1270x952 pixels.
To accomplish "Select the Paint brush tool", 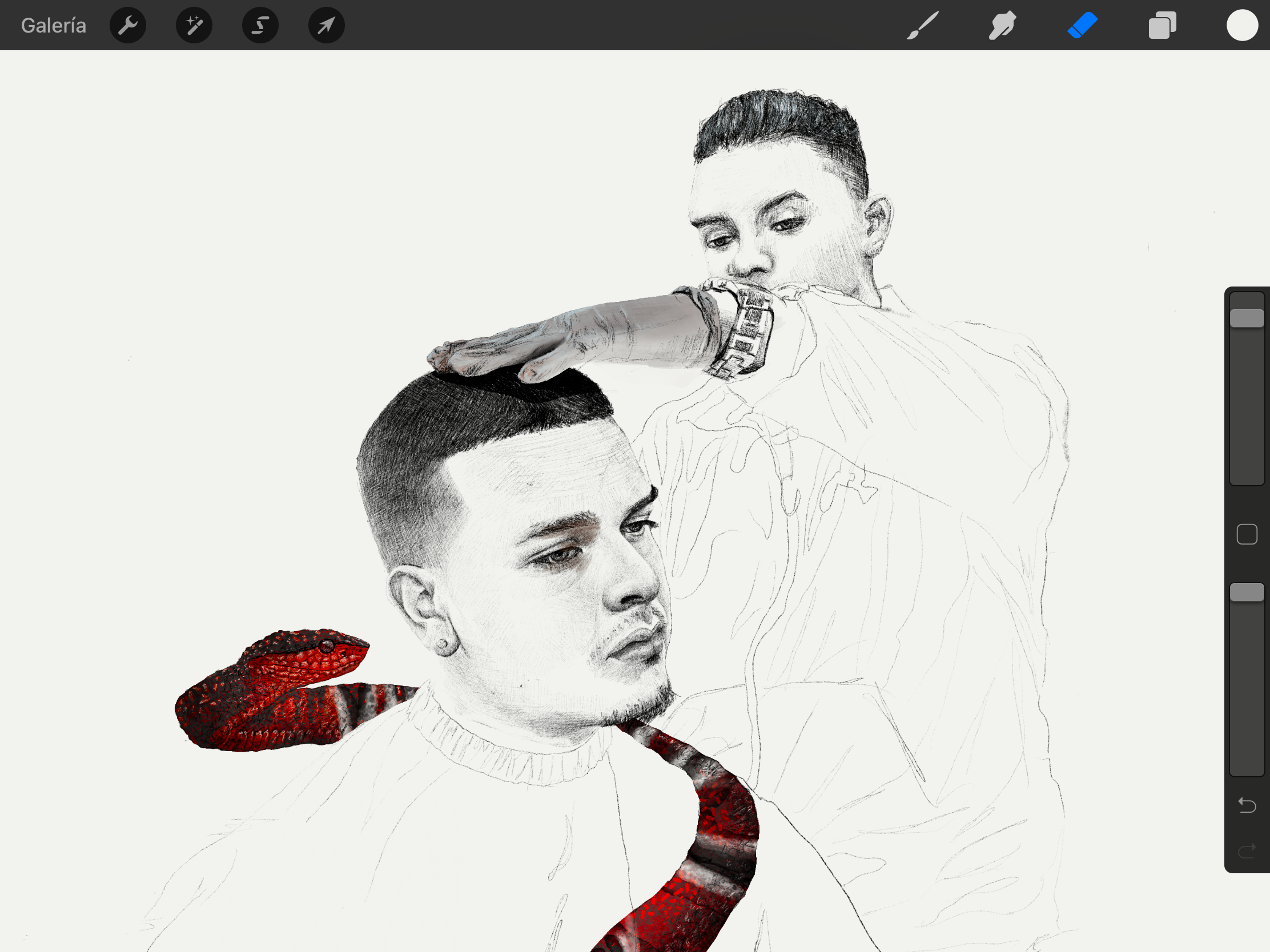I will pyautogui.click(x=923, y=25).
